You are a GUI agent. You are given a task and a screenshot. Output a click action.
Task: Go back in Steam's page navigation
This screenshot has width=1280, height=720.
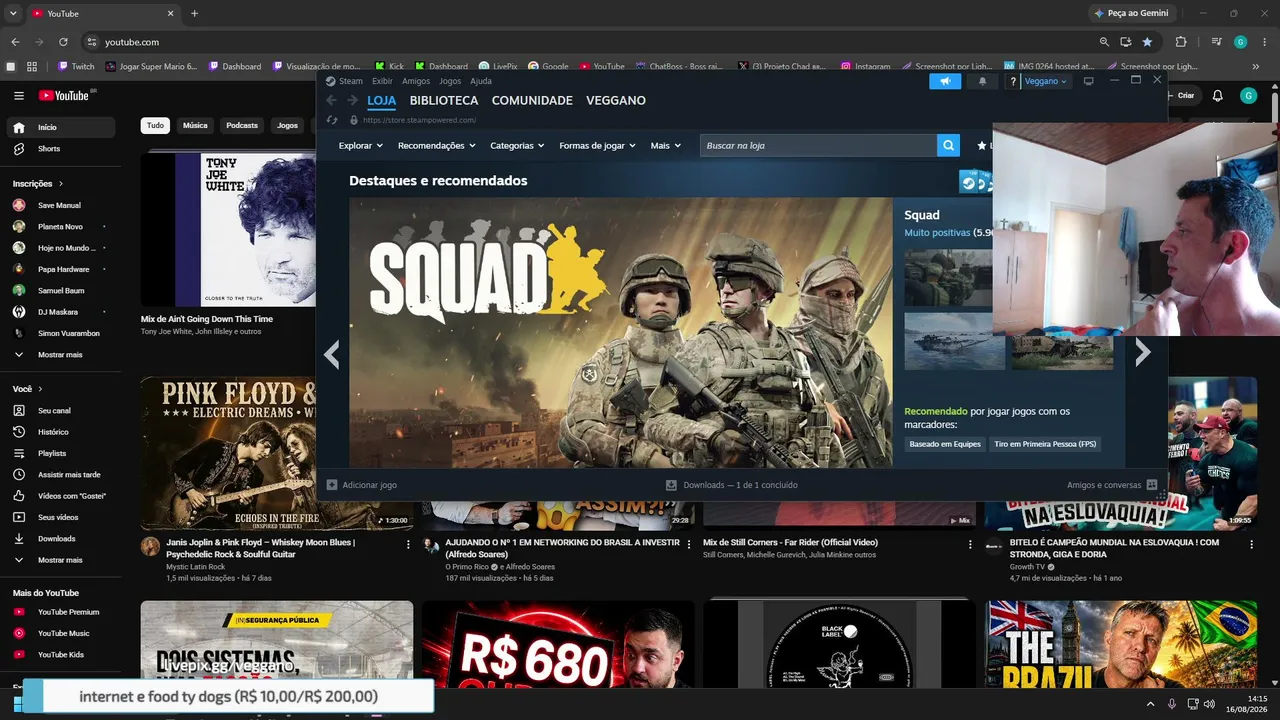click(332, 100)
